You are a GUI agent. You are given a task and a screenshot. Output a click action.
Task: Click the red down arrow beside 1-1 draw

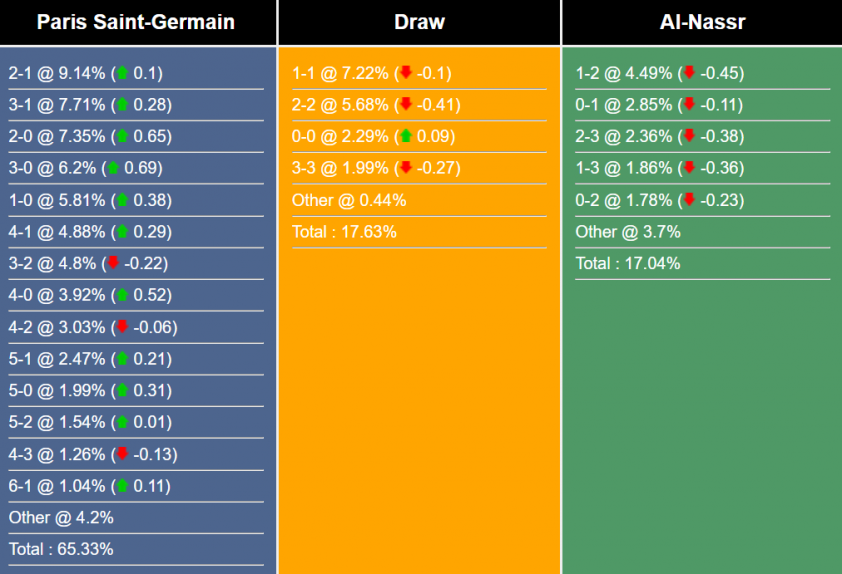click(x=405, y=73)
